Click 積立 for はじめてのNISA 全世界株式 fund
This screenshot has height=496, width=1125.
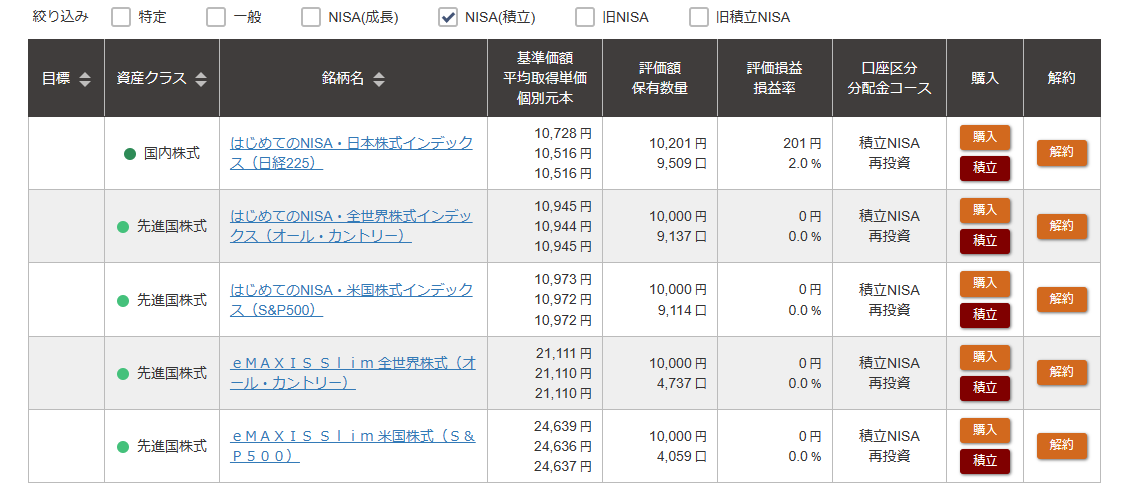pos(985,241)
